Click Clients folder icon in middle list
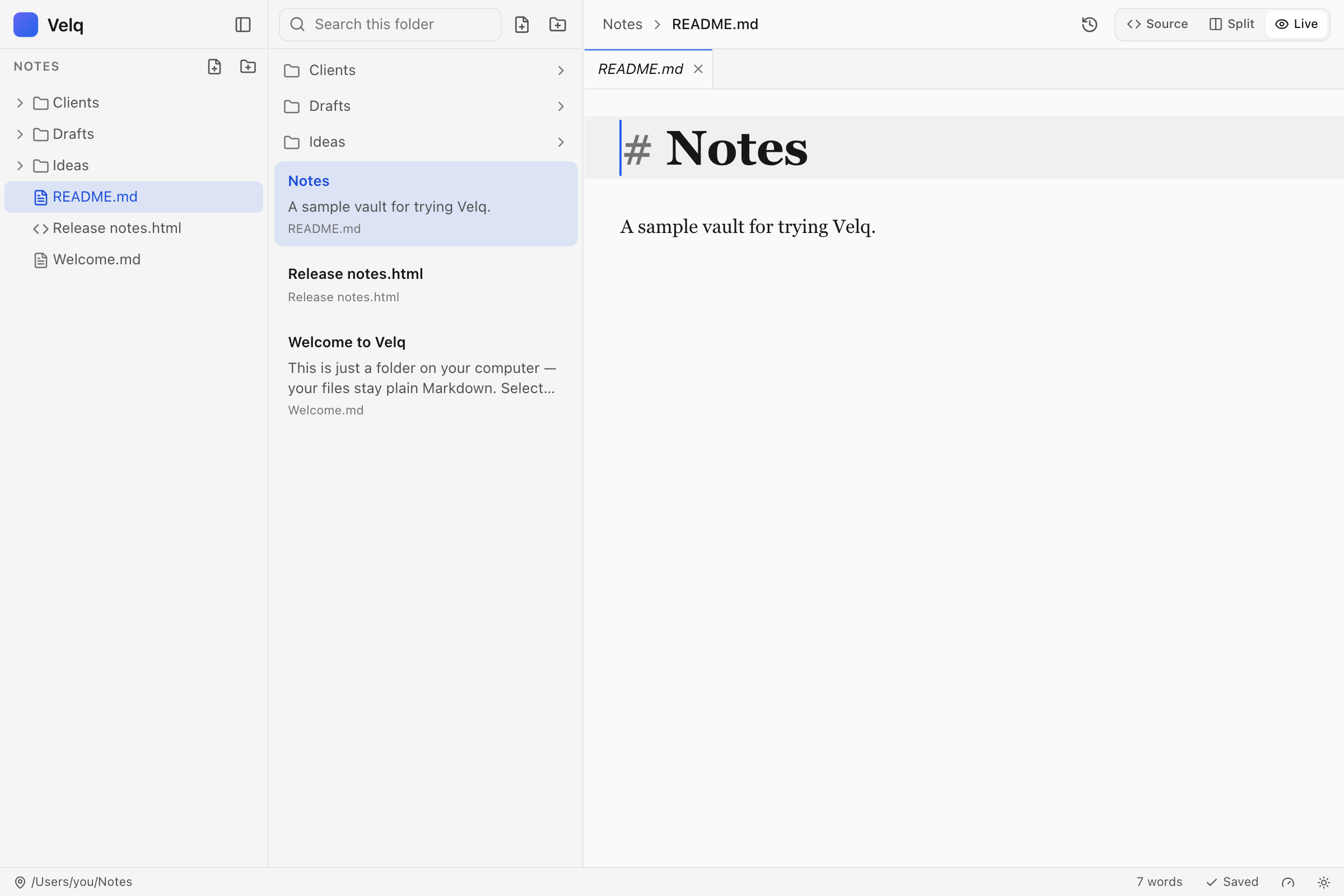Image resolution: width=1344 pixels, height=896 pixels. coord(291,71)
